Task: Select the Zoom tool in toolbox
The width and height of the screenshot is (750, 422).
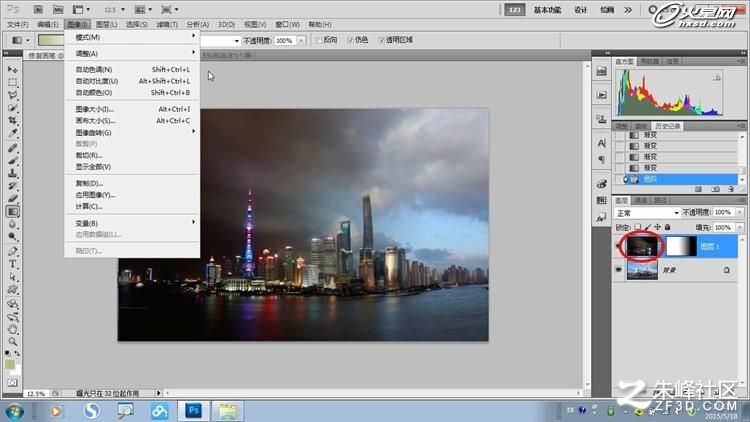Action: (x=13, y=342)
